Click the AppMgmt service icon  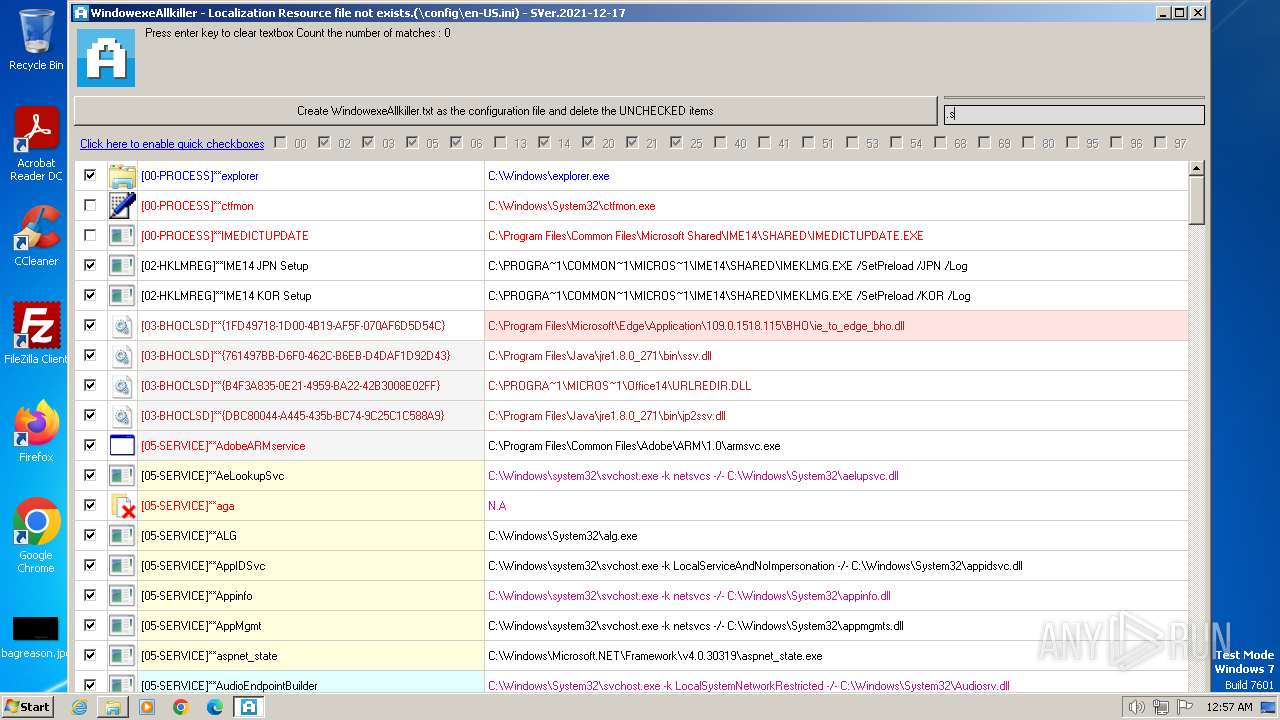point(122,626)
